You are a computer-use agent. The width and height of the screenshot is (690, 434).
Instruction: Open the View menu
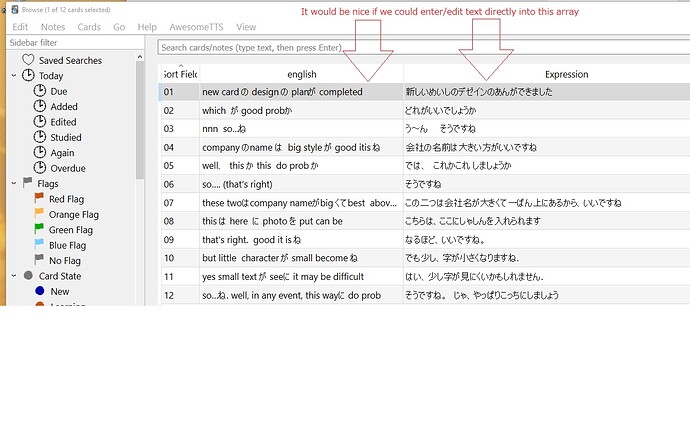tap(246, 27)
